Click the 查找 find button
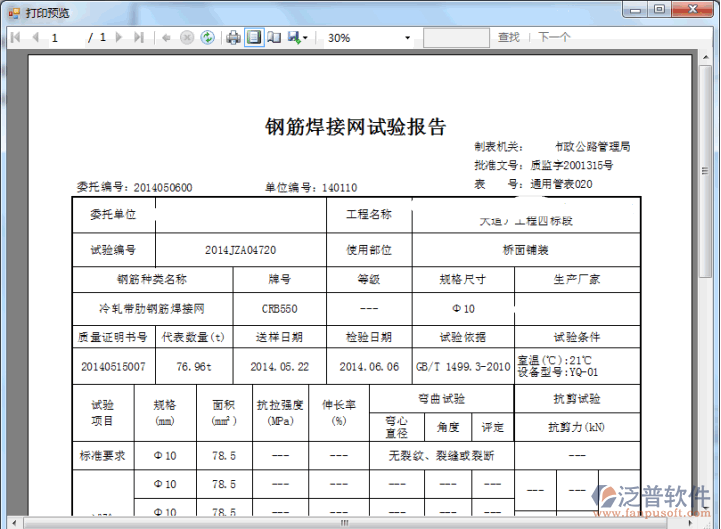 [509, 37]
